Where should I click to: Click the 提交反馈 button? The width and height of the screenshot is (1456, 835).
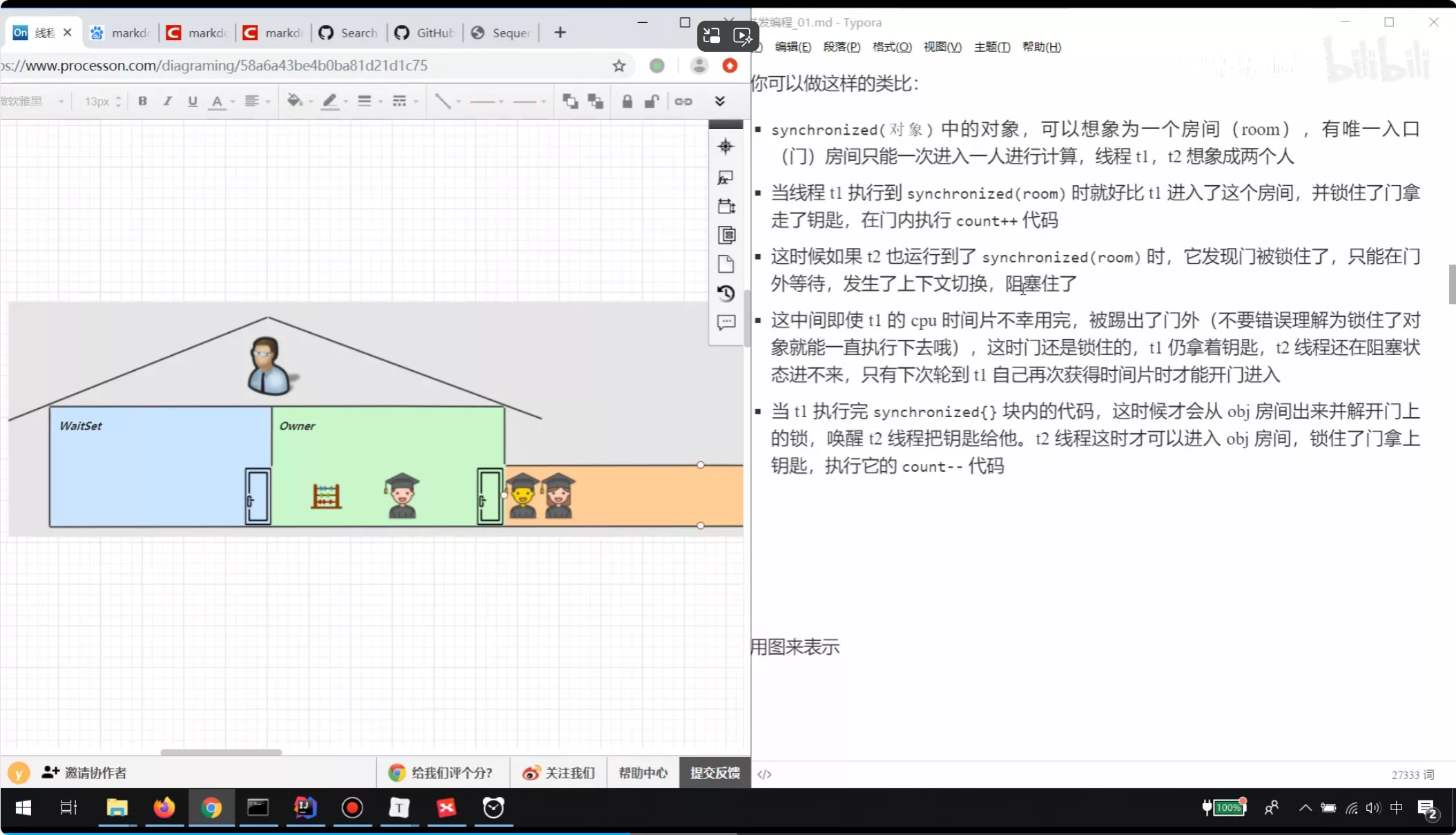715,772
